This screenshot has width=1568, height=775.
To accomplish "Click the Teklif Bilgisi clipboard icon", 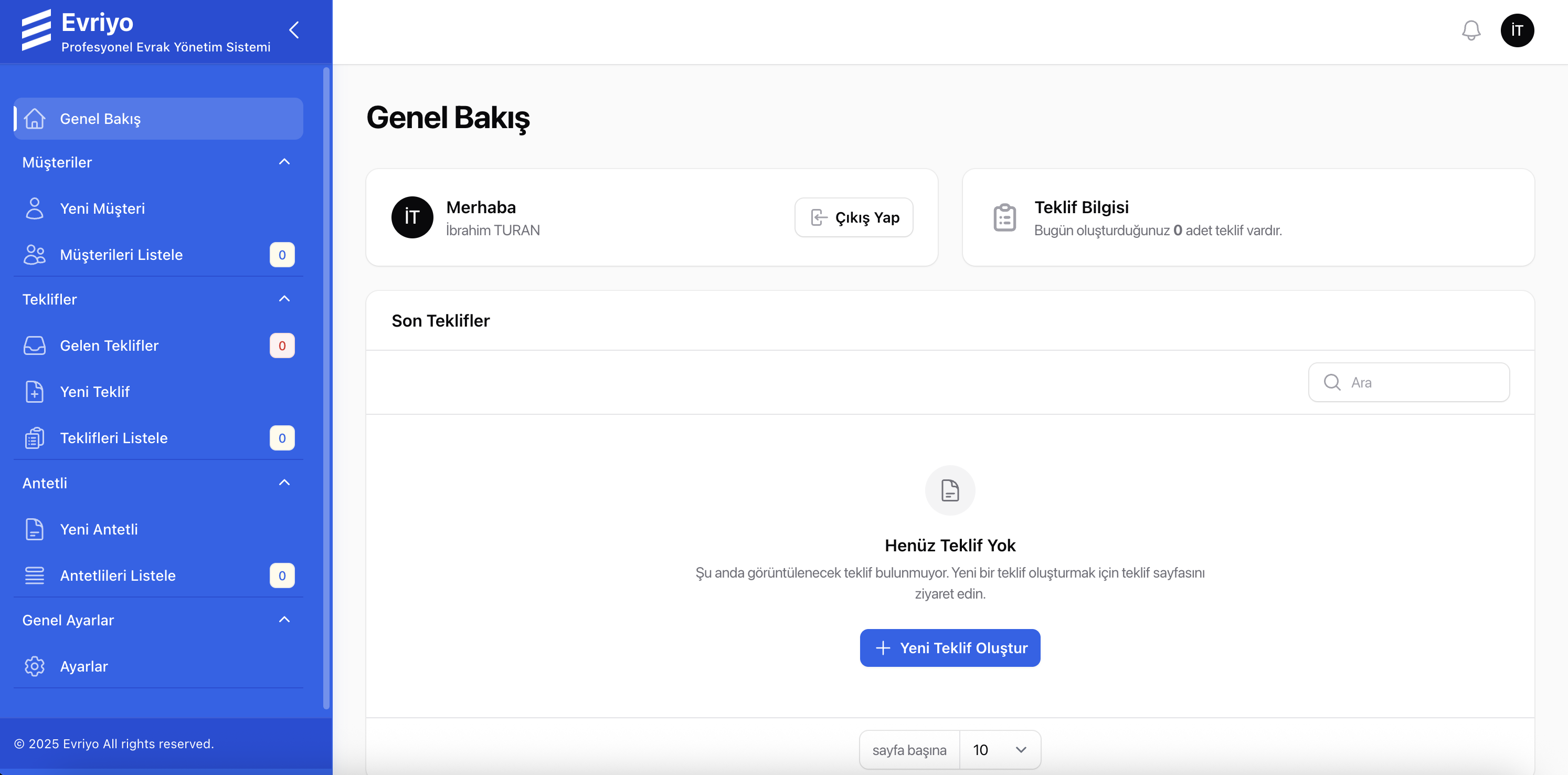I will tap(1004, 217).
